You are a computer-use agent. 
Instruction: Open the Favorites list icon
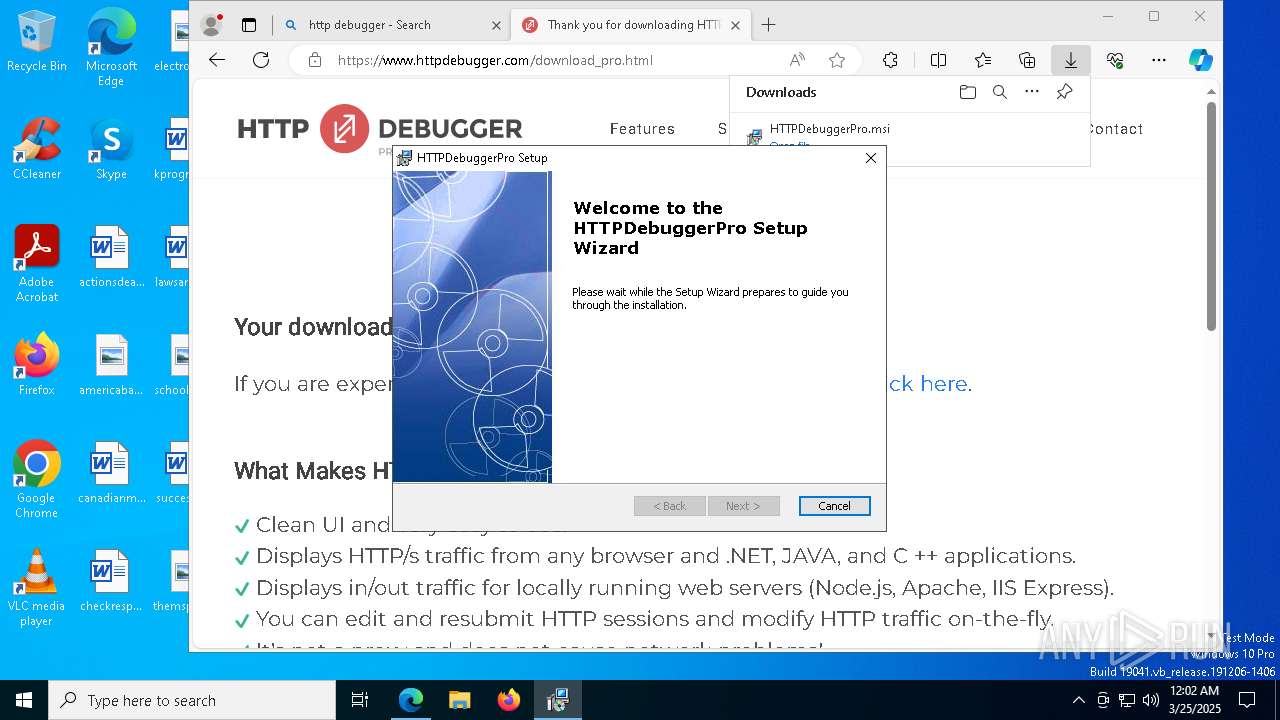[x=983, y=60]
